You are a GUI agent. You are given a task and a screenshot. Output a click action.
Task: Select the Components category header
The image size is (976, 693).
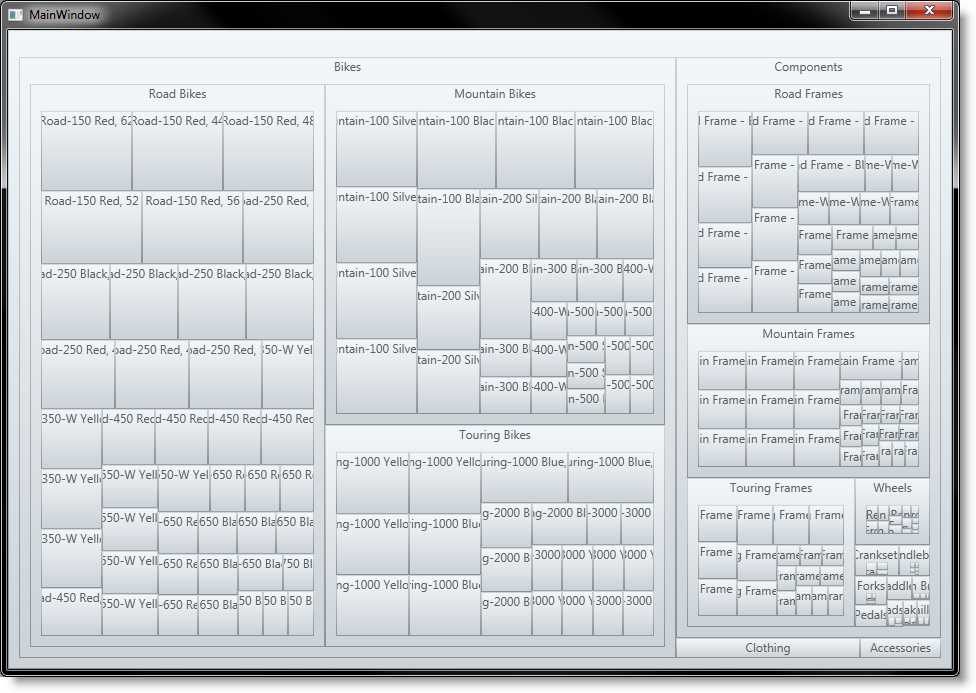click(x=808, y=67)
